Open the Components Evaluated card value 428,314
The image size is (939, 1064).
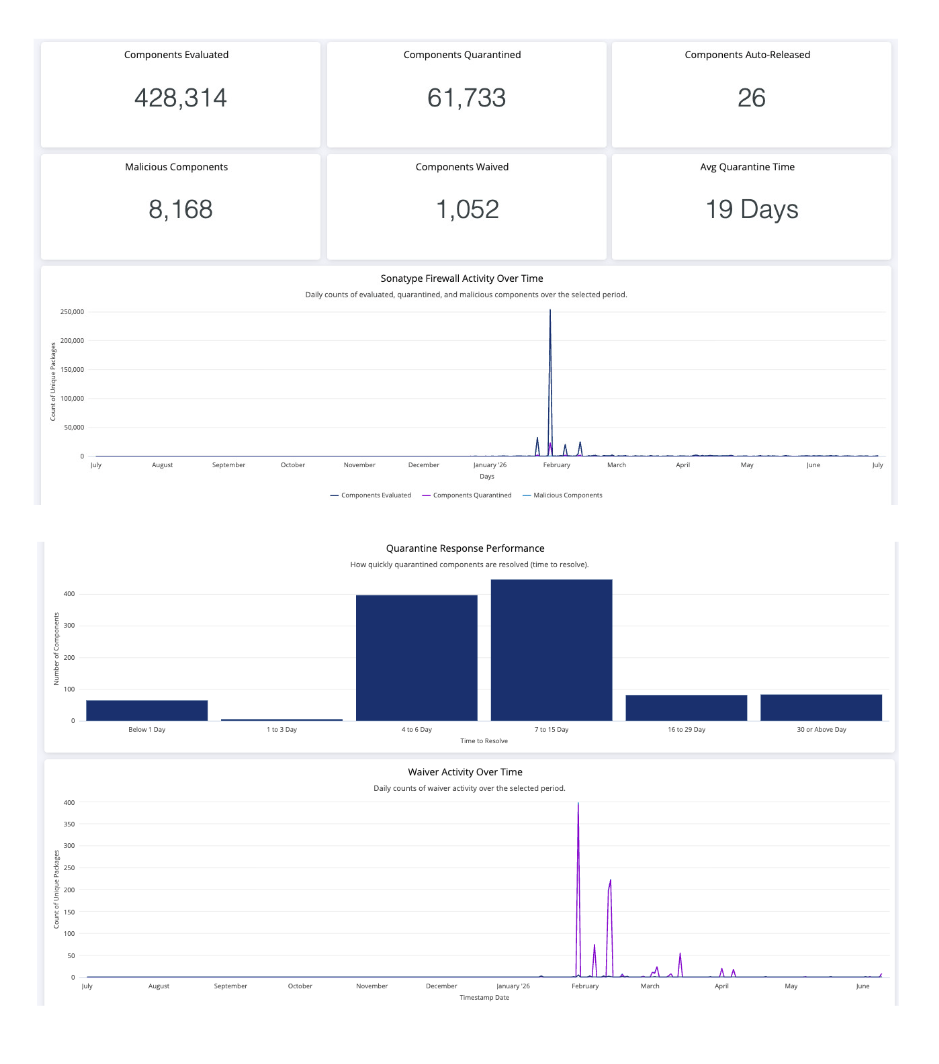tap(180, 98)
